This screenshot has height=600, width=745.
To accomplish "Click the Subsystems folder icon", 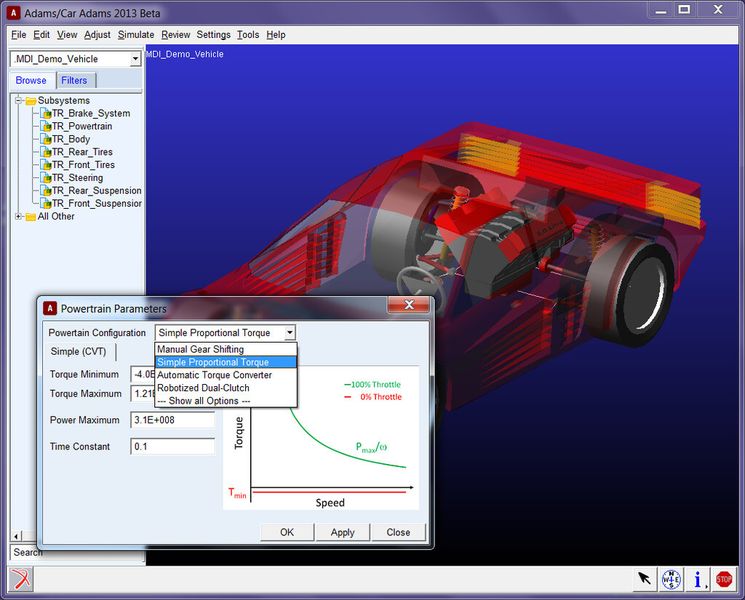I will (x=31, y=100).
